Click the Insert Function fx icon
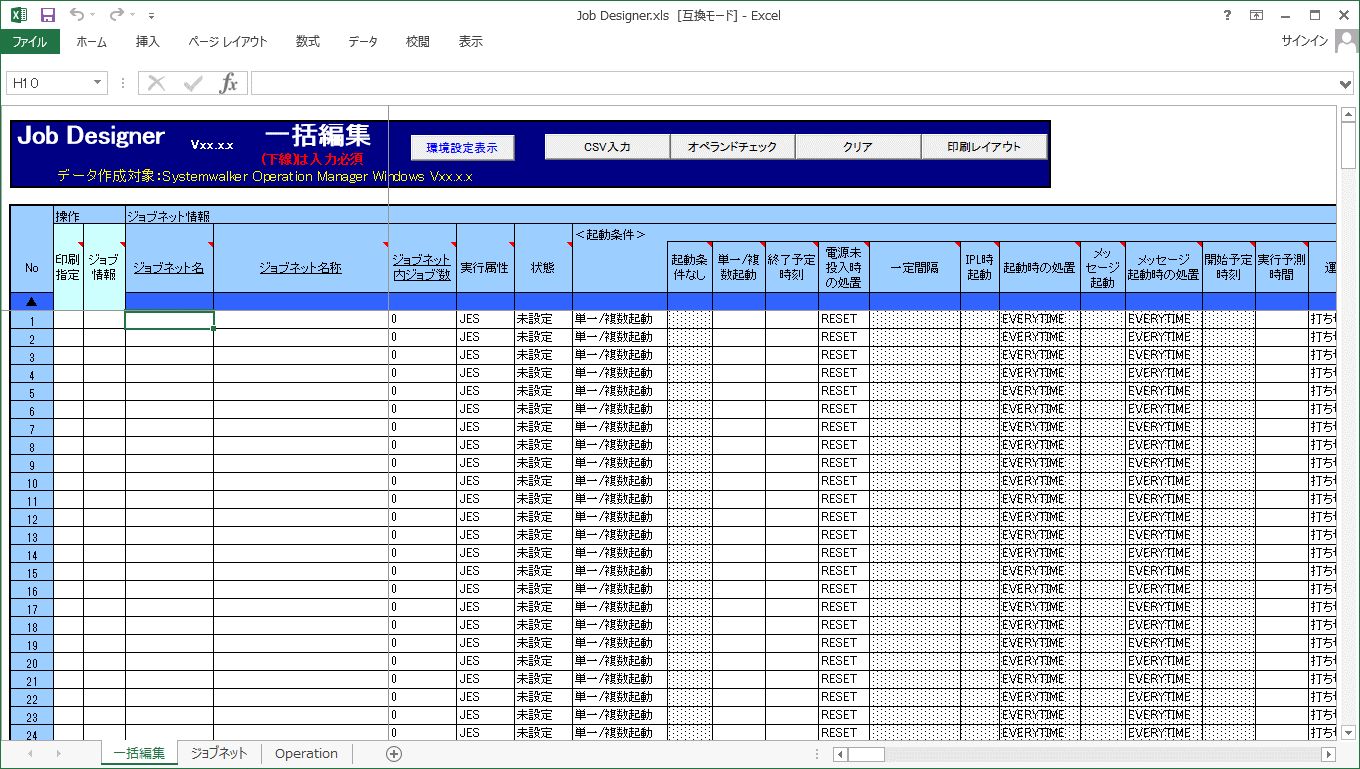 pos(229,83)
